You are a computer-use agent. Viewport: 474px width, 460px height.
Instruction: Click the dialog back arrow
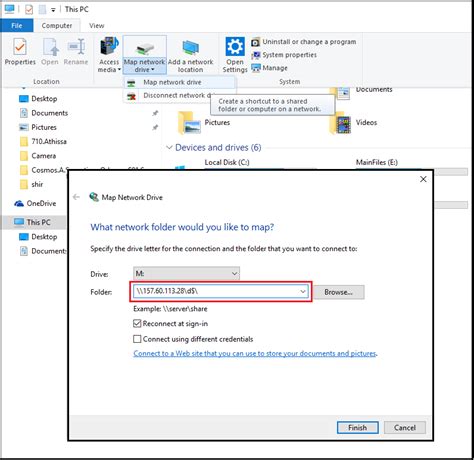click(x=76, y=197)
